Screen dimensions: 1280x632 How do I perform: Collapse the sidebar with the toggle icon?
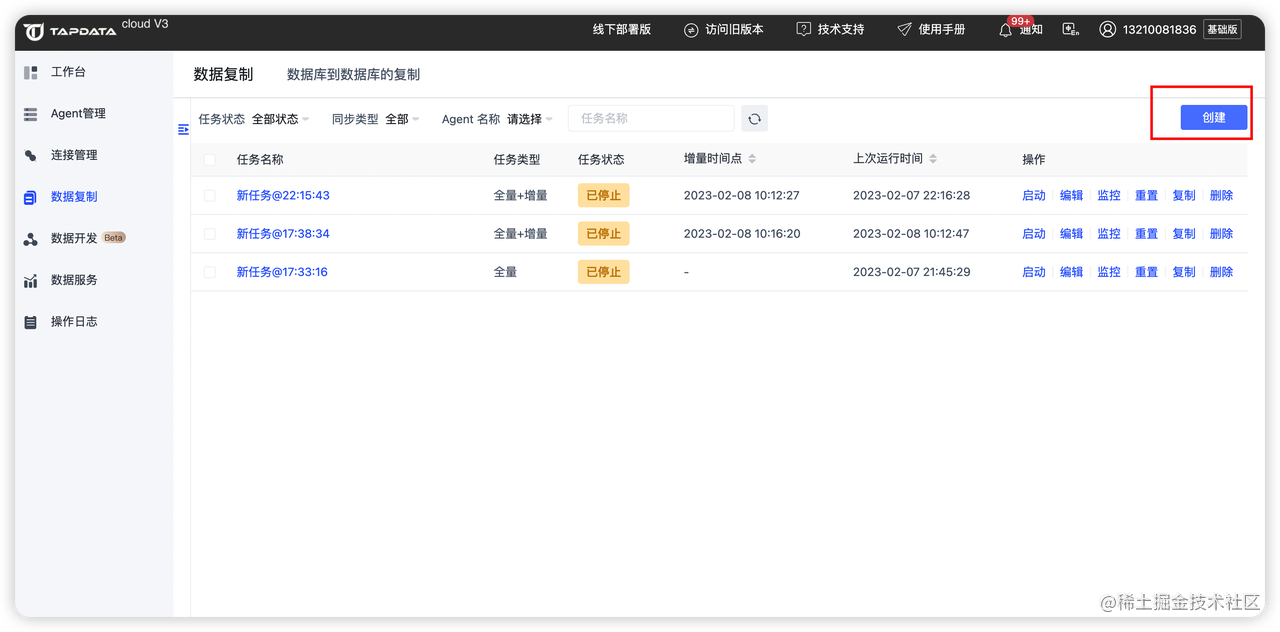[183, 130]
